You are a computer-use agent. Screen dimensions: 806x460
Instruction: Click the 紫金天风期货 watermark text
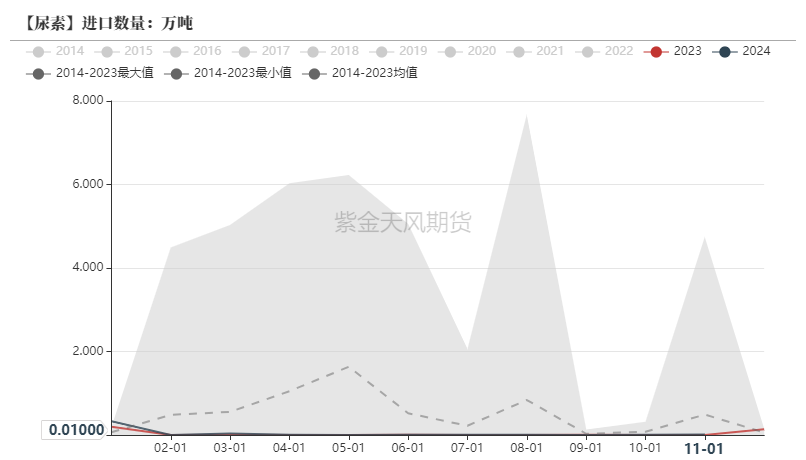(x=402, y=222)
